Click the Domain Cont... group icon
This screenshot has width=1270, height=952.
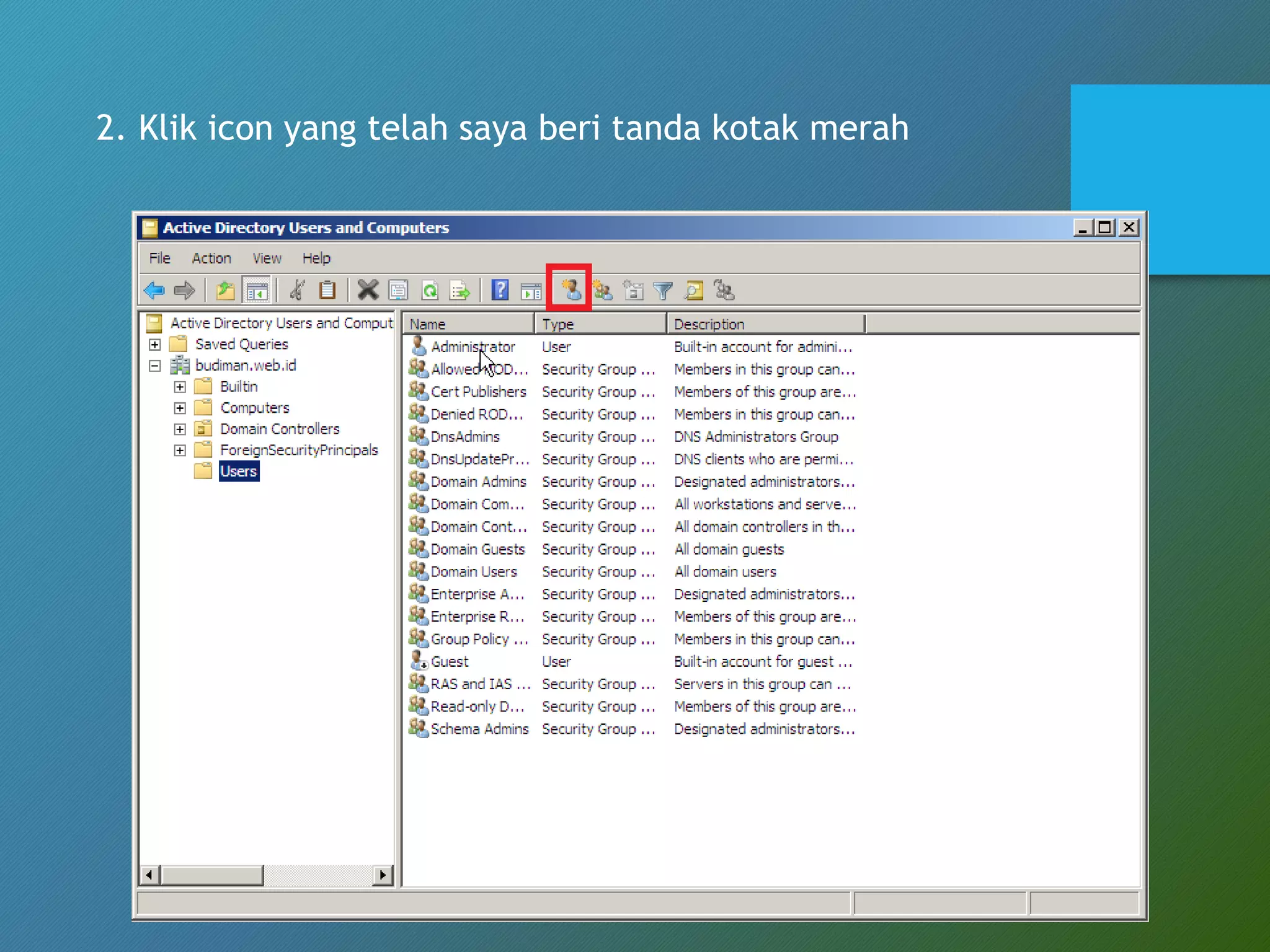419,526
